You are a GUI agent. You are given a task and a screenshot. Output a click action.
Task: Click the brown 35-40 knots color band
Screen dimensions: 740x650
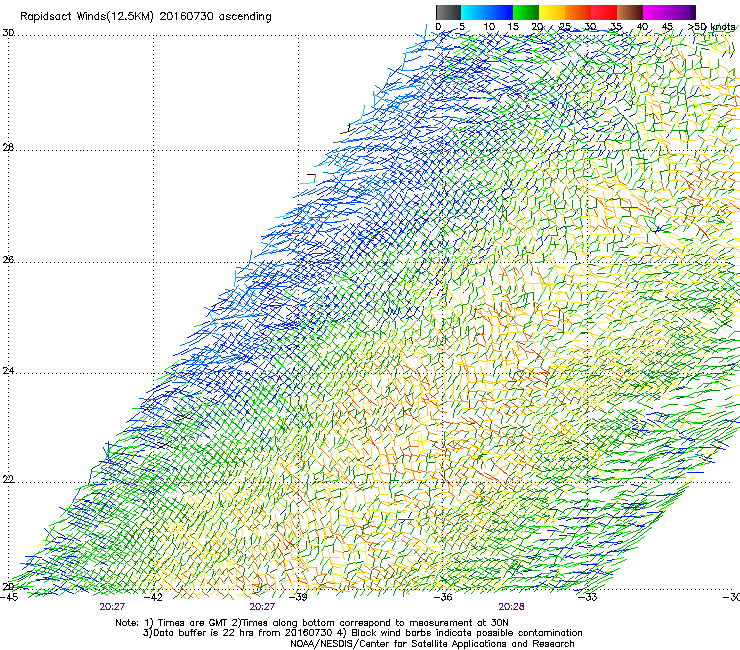tap(630, 12)
